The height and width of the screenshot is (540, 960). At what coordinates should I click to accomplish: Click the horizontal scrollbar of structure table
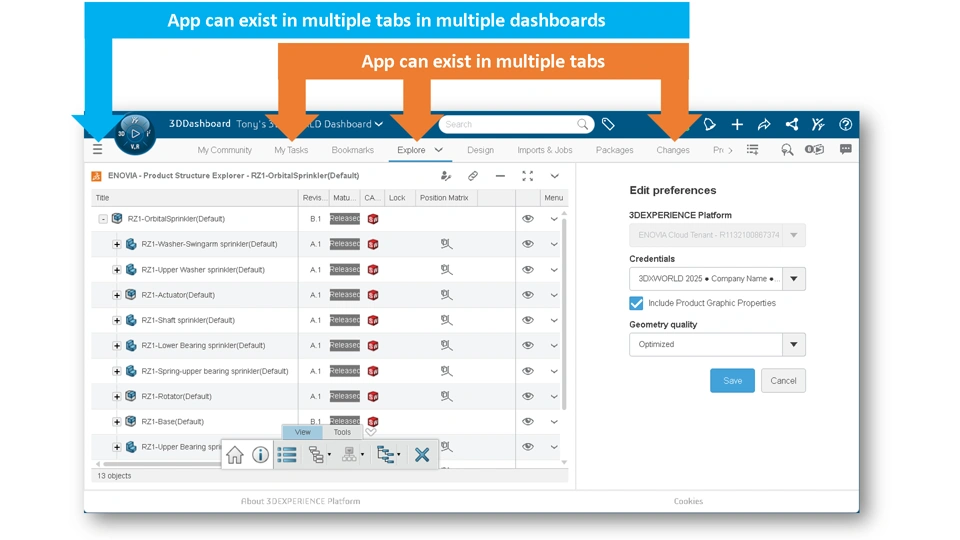[162, 464]
